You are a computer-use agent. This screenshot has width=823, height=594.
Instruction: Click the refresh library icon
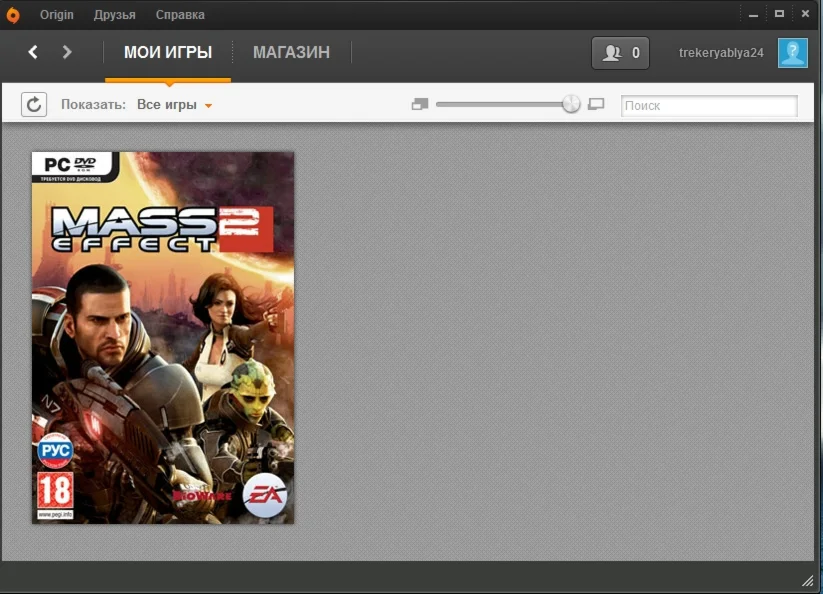[x=34, y=104]
